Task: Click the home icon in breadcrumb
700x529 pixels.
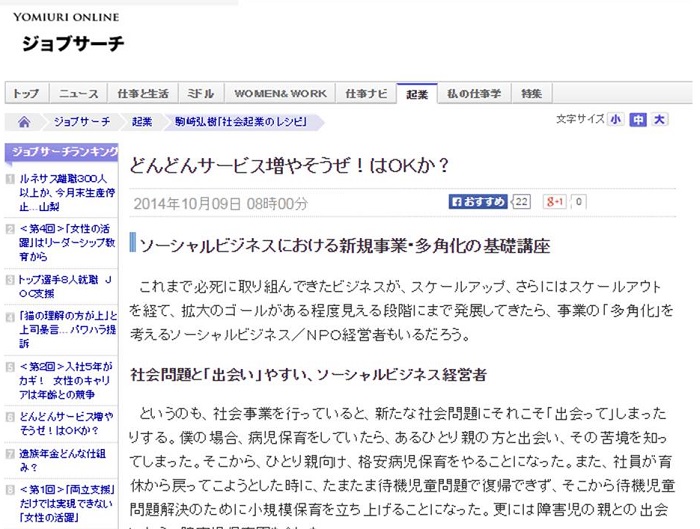Action: tap(24, 122)
